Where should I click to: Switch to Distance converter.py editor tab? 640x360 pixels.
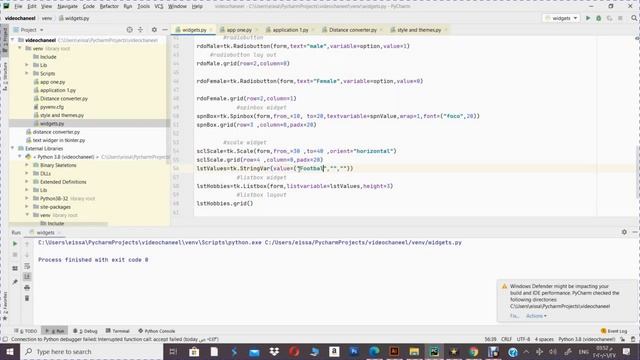(x=353, y=30)
